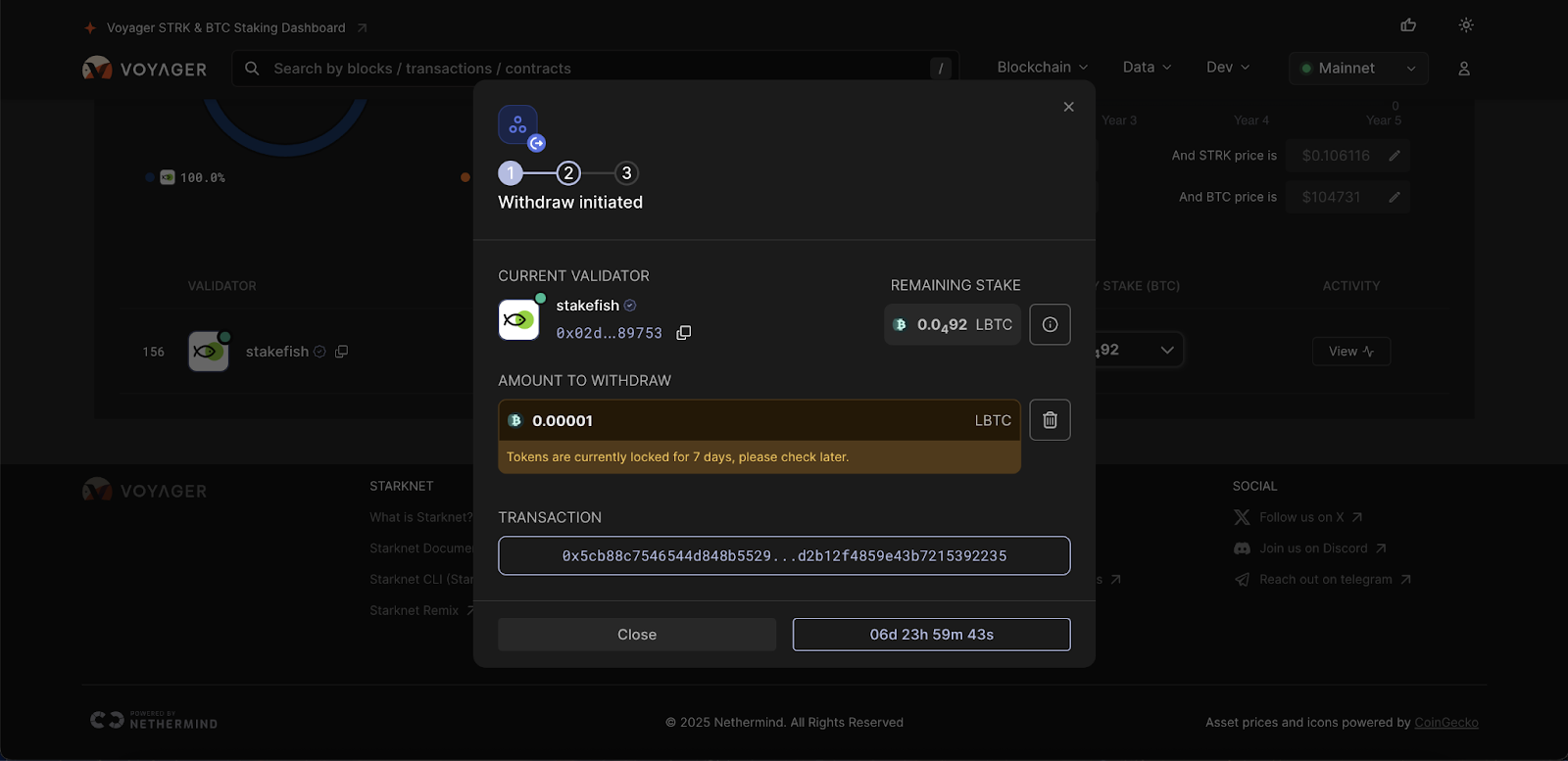Click the 06d 23h countdown button
Screen dimensions: 1568x761
pyautogui.click(x=931, y=635)
